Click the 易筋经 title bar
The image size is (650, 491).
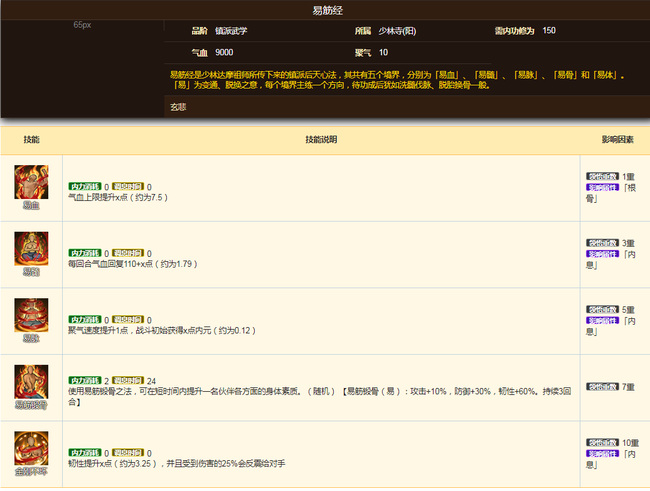pyautogui.click(x=325, y=9)
